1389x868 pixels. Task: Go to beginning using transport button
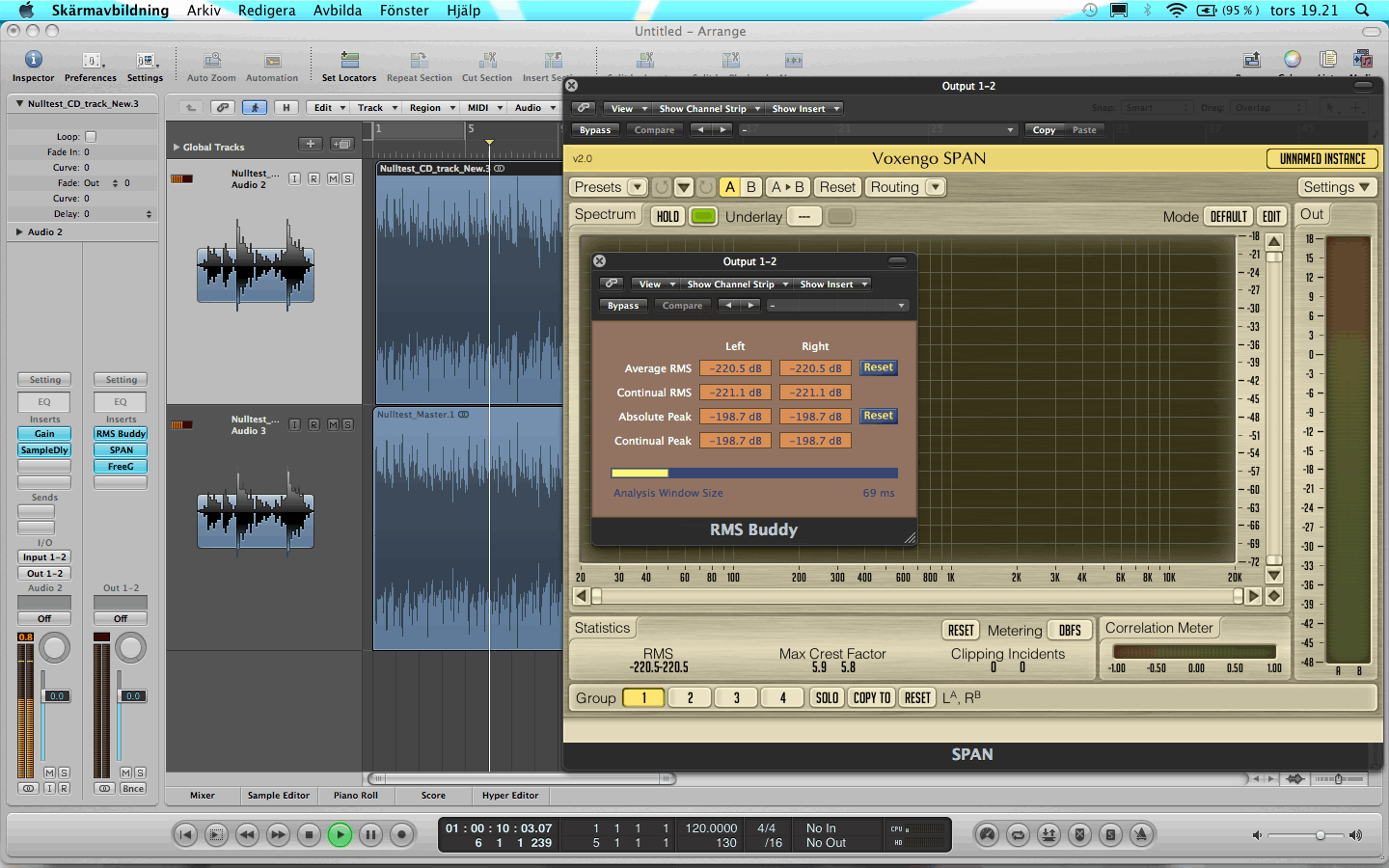(x=186, y=834)
